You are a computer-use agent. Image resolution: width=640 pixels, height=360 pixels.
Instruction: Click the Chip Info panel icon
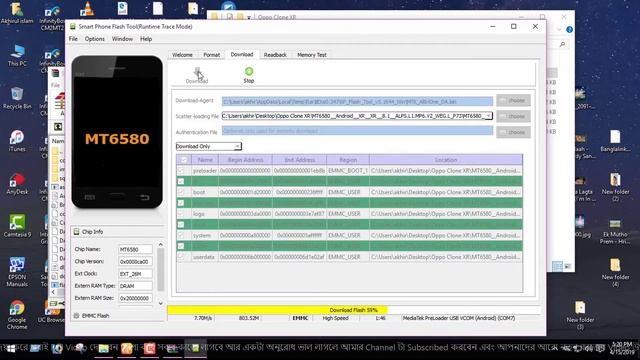tap(76, 232)
